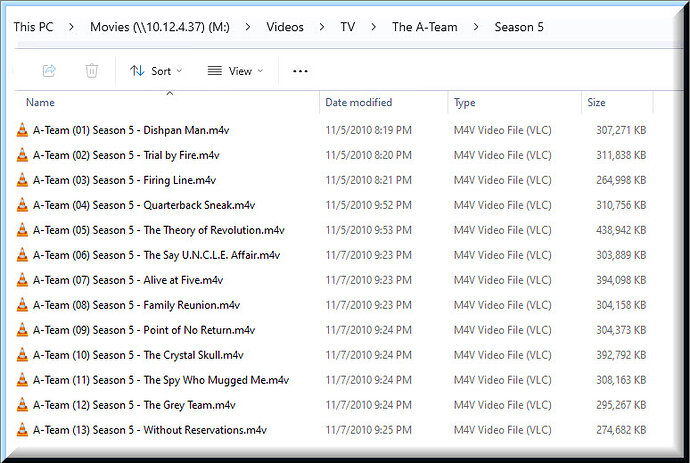Click the Share icon in the toolbar
690x463 pixels.
49,70
